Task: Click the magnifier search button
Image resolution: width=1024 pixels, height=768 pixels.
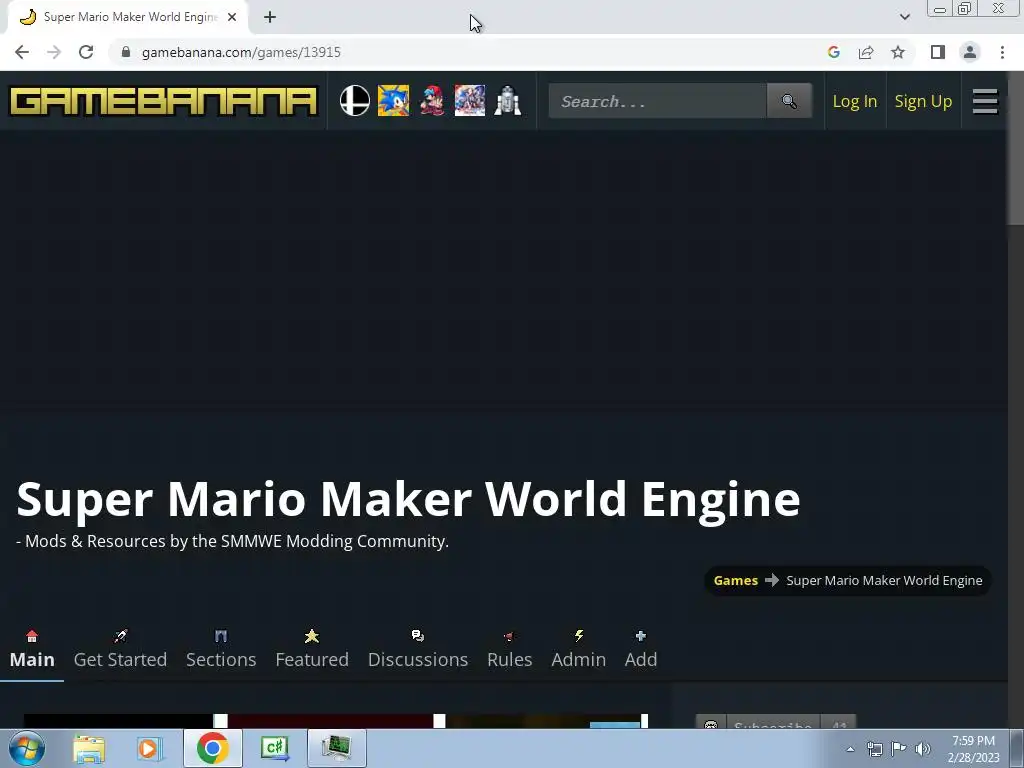Action: pos(789,101)
